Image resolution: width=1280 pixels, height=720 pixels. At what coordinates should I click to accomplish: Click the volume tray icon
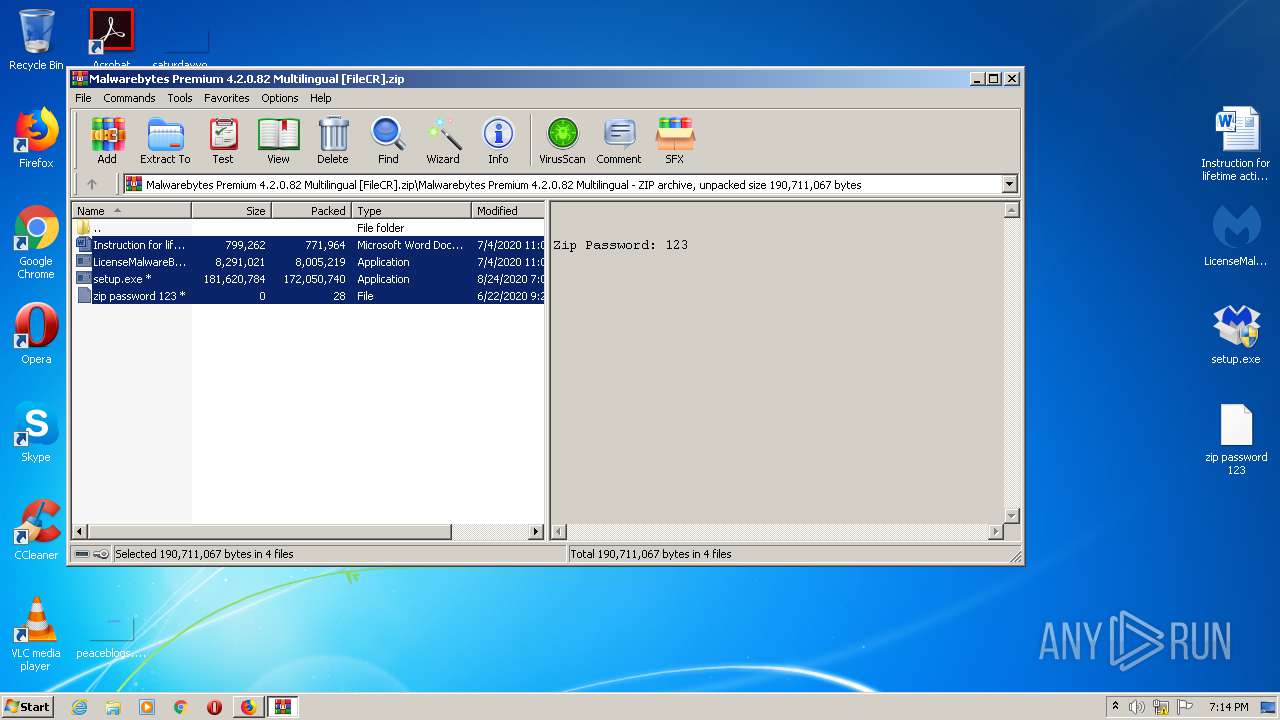click(1137, 707)
